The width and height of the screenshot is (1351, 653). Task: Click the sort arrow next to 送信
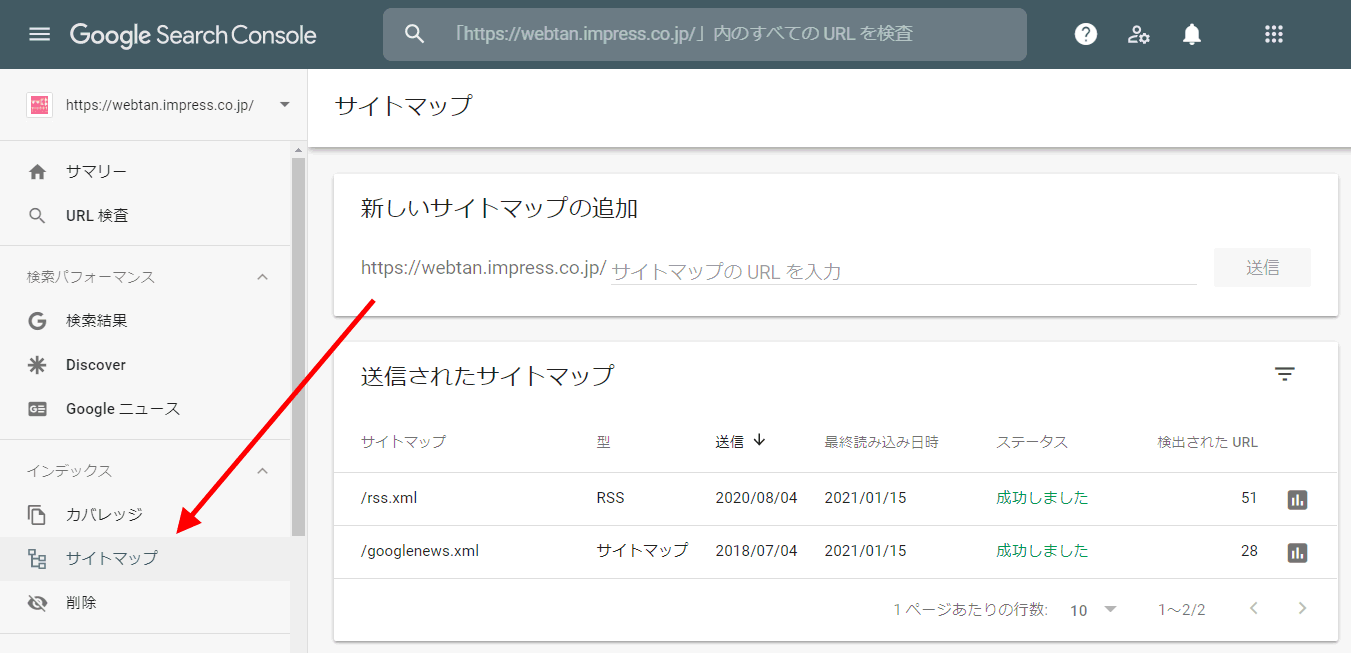(759, 440)
